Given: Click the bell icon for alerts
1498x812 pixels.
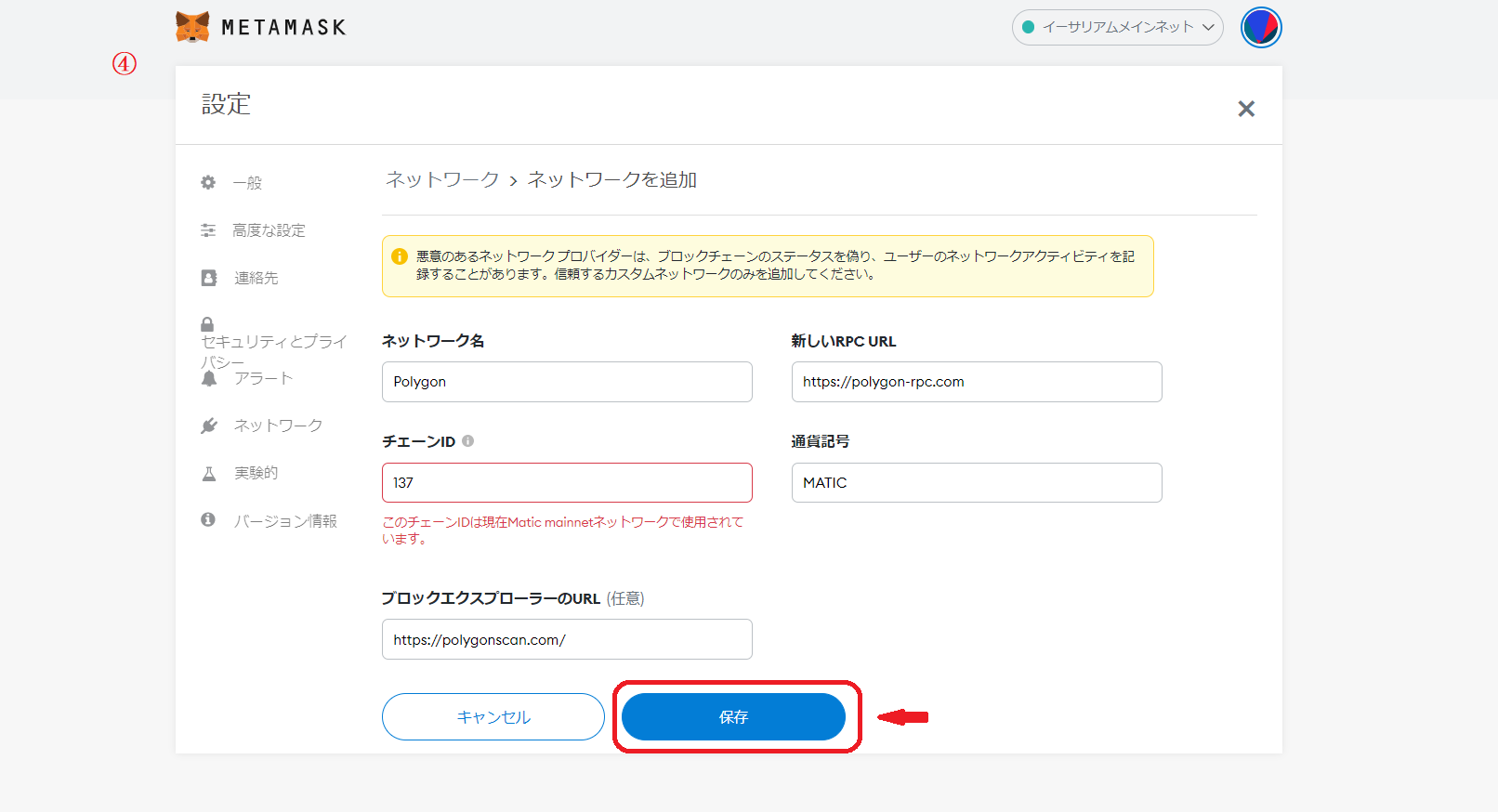Looking at the screenshot, I should tap(209, 378).
